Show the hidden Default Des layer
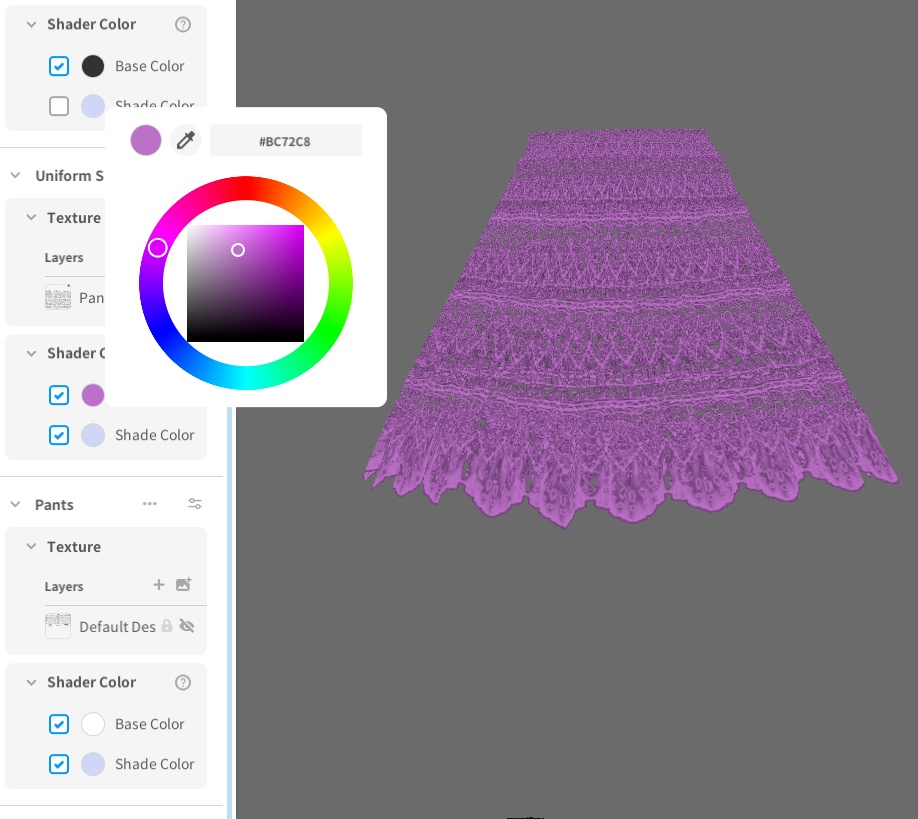The width and height of the screenshot is (918, 819). coord(187,626)
